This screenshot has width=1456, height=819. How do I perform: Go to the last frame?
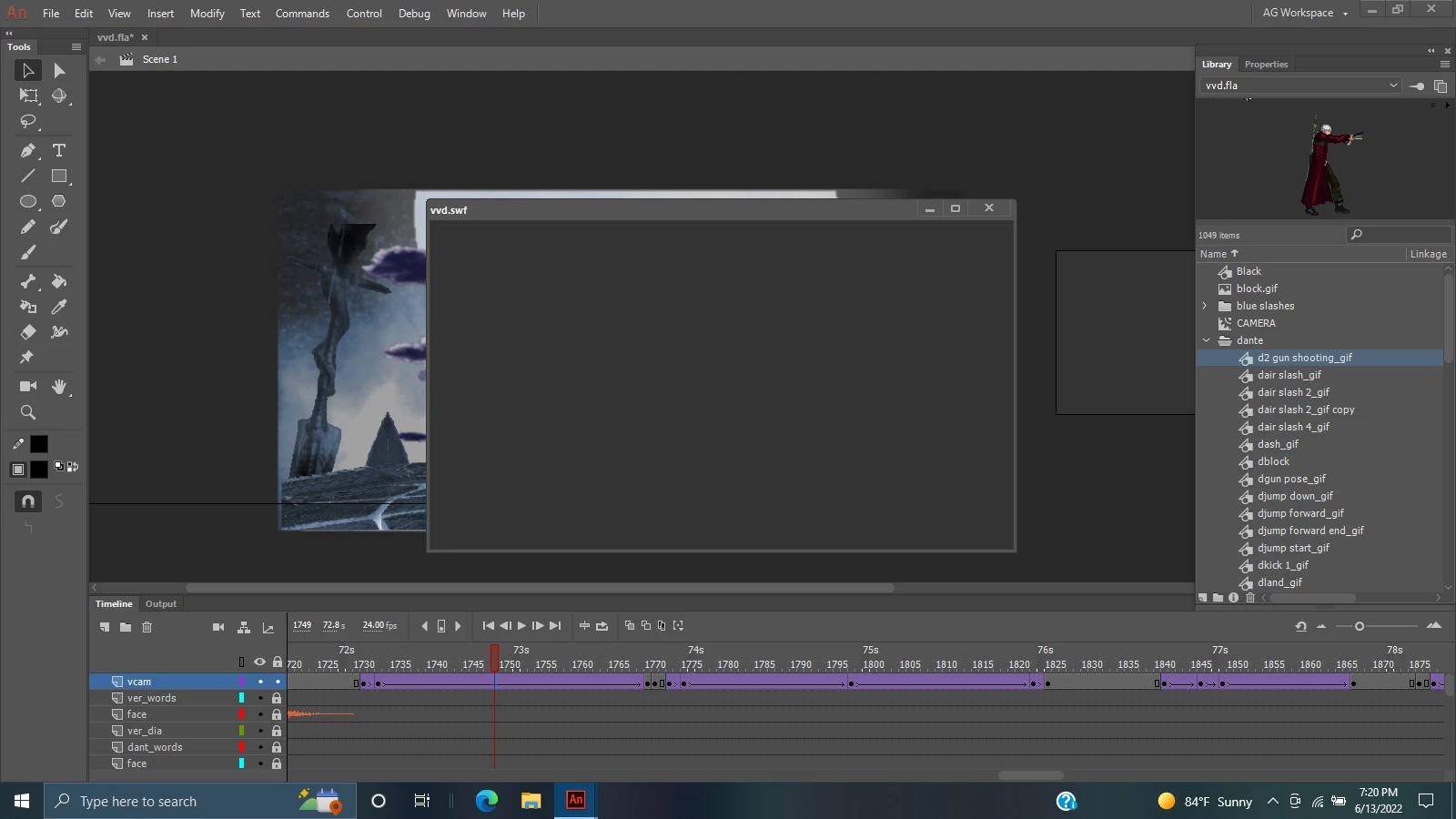point(555,626)
